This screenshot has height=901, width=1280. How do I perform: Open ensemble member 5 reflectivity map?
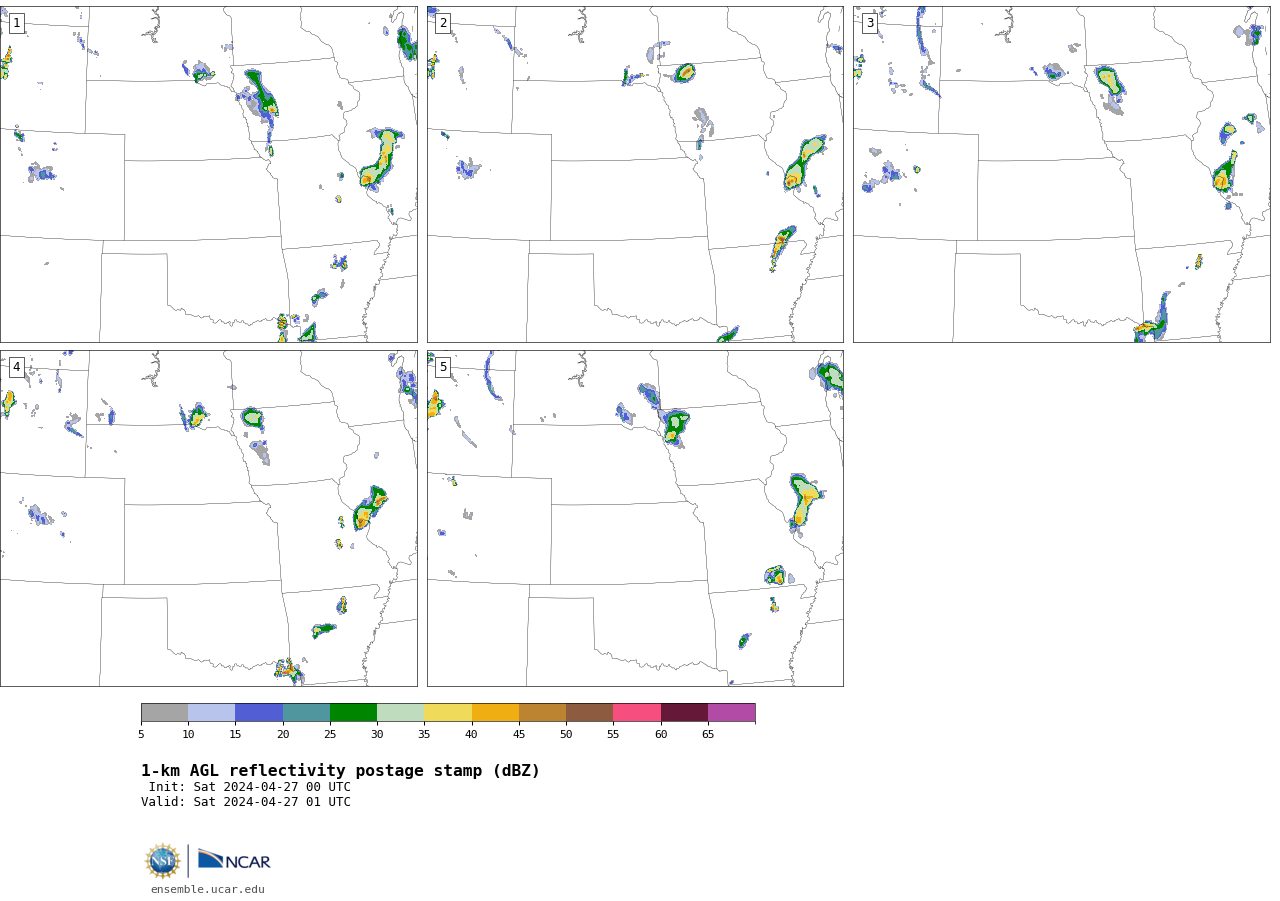click(x=635, y=518)
